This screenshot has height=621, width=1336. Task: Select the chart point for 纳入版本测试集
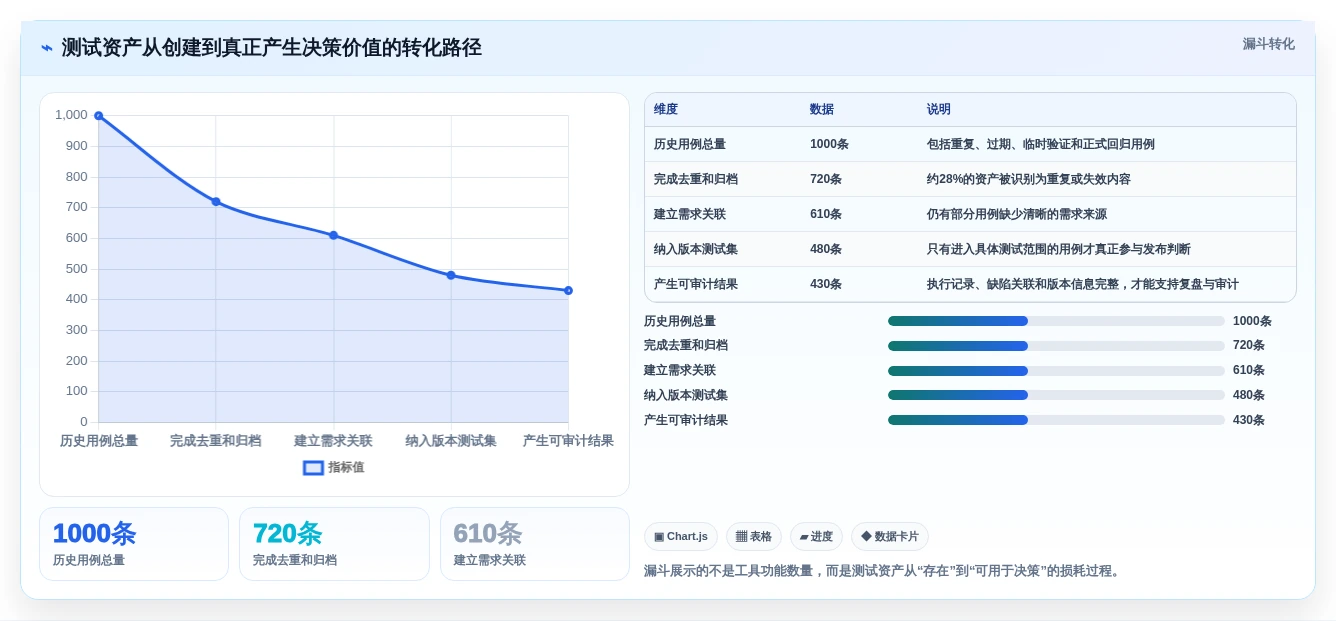451,275
